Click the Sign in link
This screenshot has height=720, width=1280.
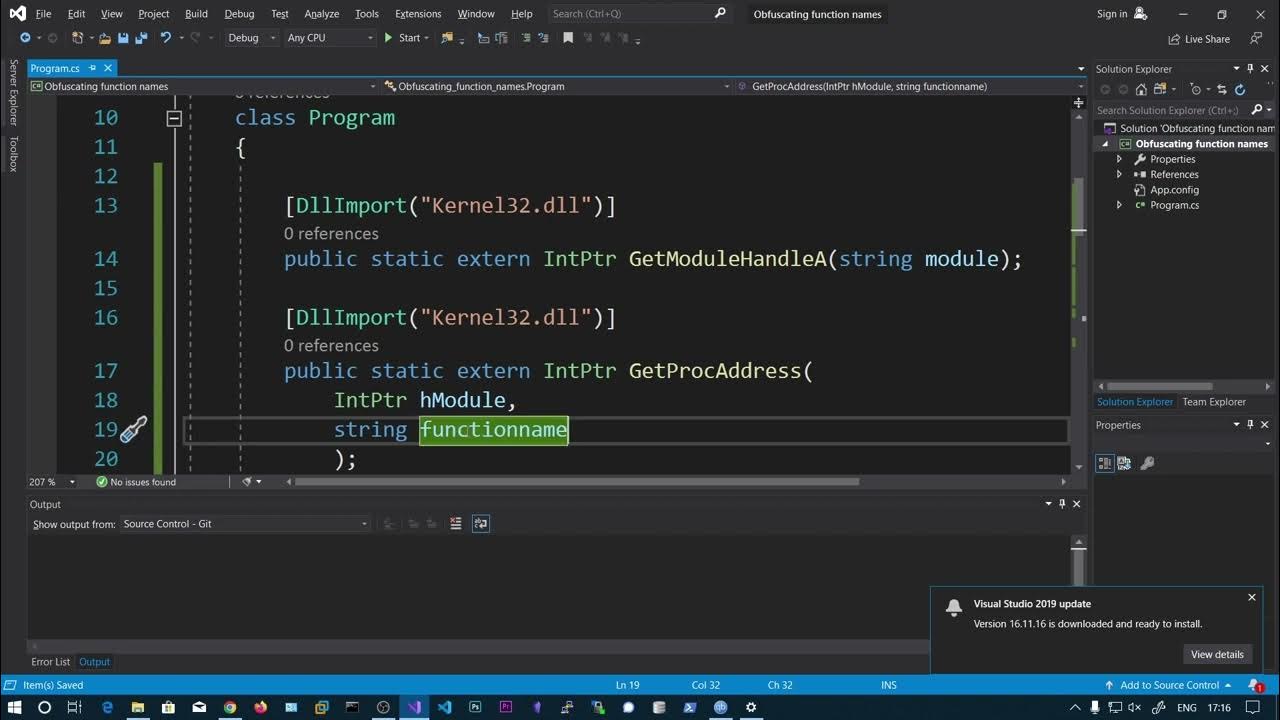[1111, 14]
